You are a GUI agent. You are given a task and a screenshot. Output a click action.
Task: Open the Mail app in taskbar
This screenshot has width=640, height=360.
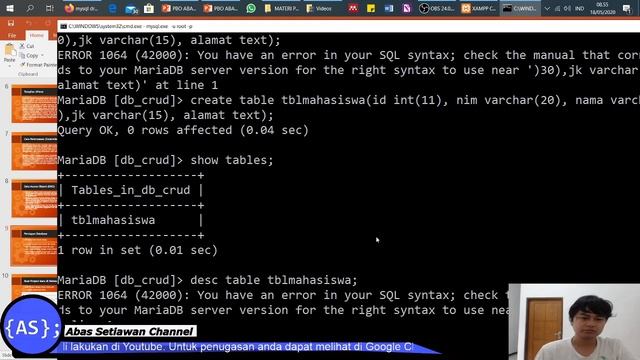131,8
